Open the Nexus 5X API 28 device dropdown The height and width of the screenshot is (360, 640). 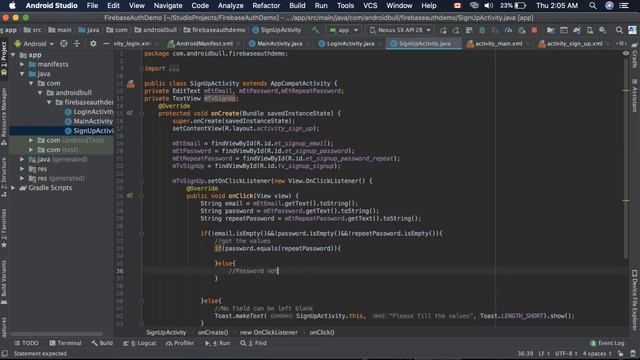point(400,30)
